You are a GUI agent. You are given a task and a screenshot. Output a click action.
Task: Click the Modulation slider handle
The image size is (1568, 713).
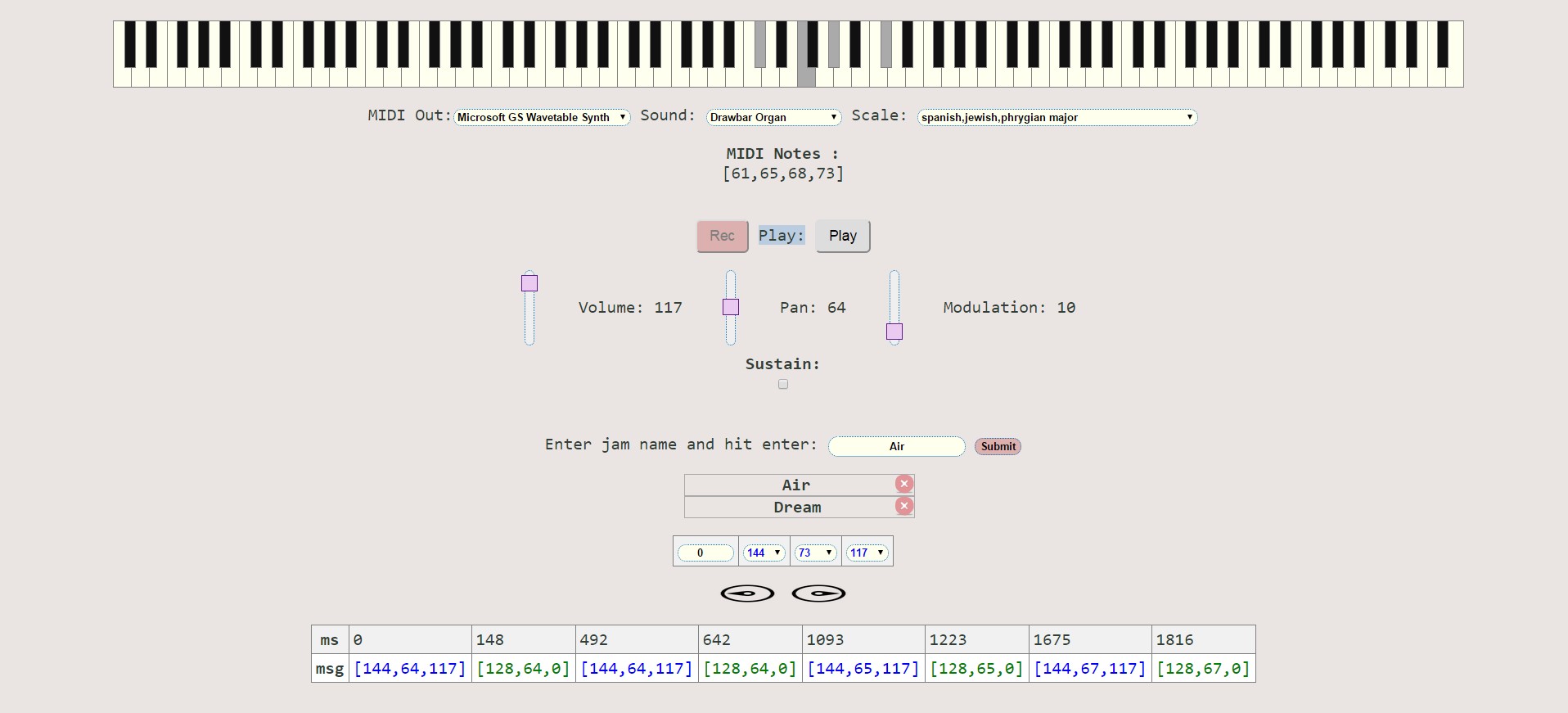tap(894, 332)
